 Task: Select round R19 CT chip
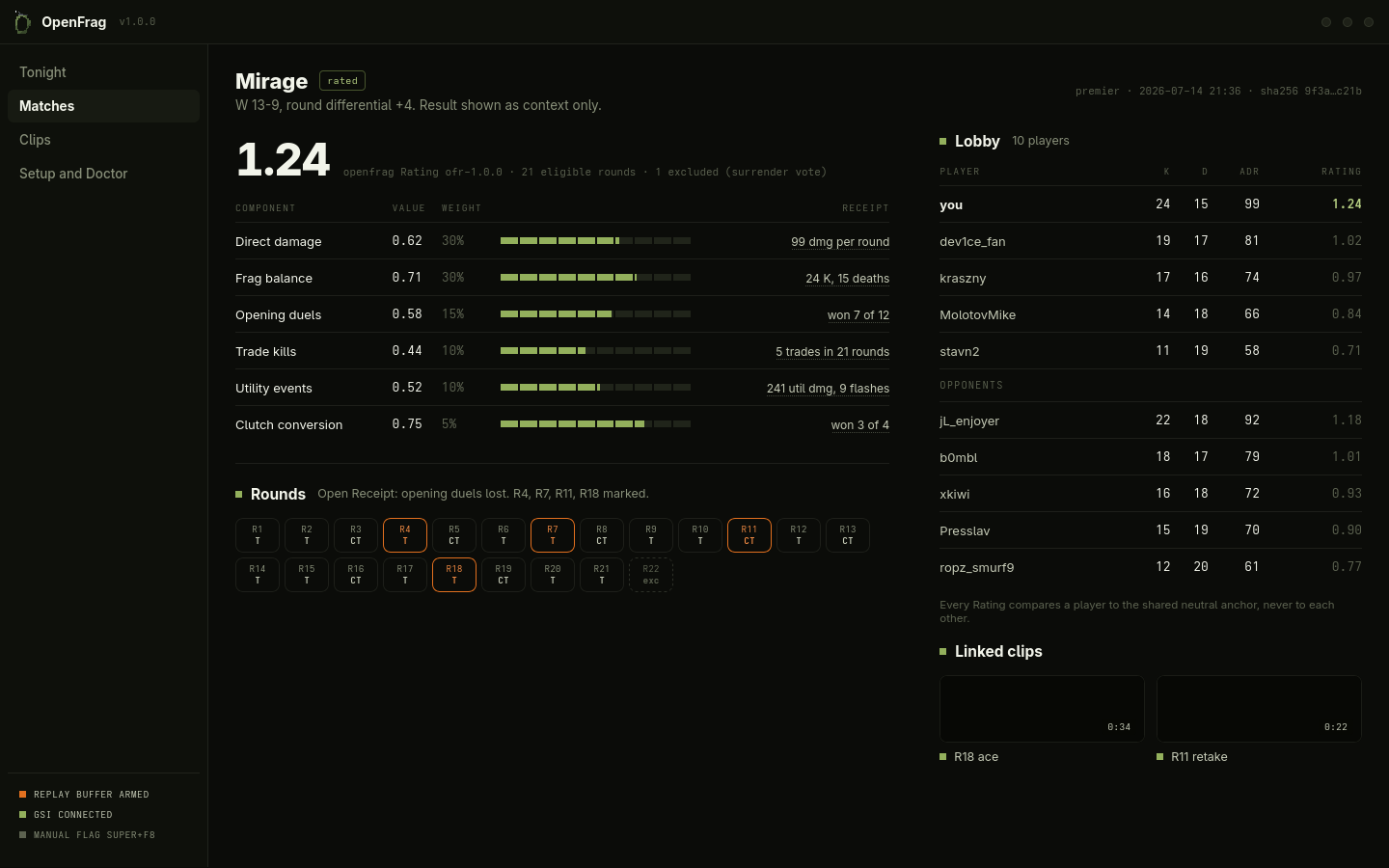[504, 575]
